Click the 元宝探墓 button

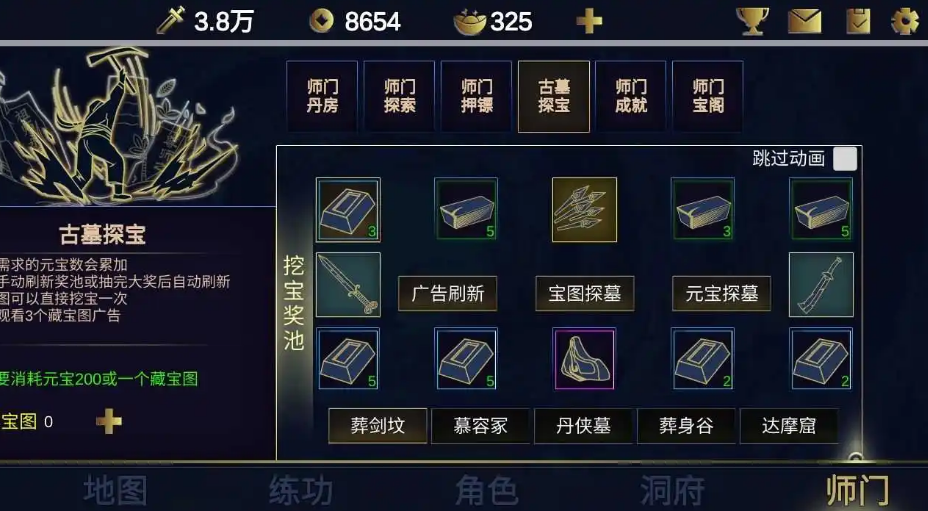pyautogui.click(x=721, y=294)
